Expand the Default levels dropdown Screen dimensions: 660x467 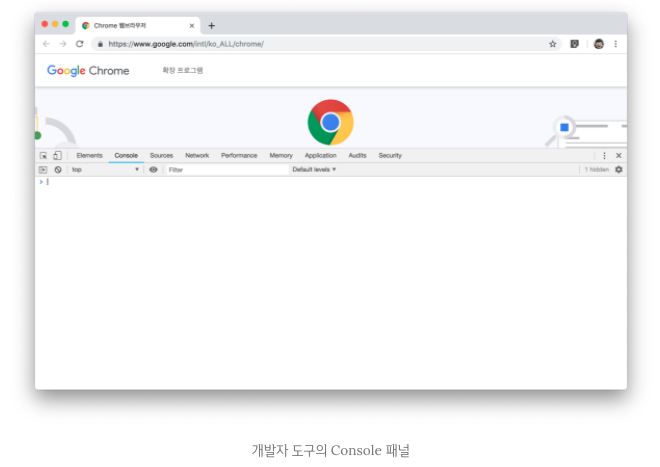pyautogui.click(x=314, y=169)
